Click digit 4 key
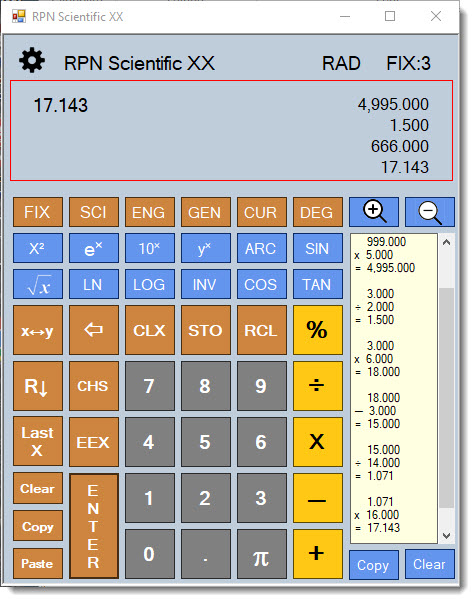The height and width of the screenshot is (602, 475). tap(150, 442)
